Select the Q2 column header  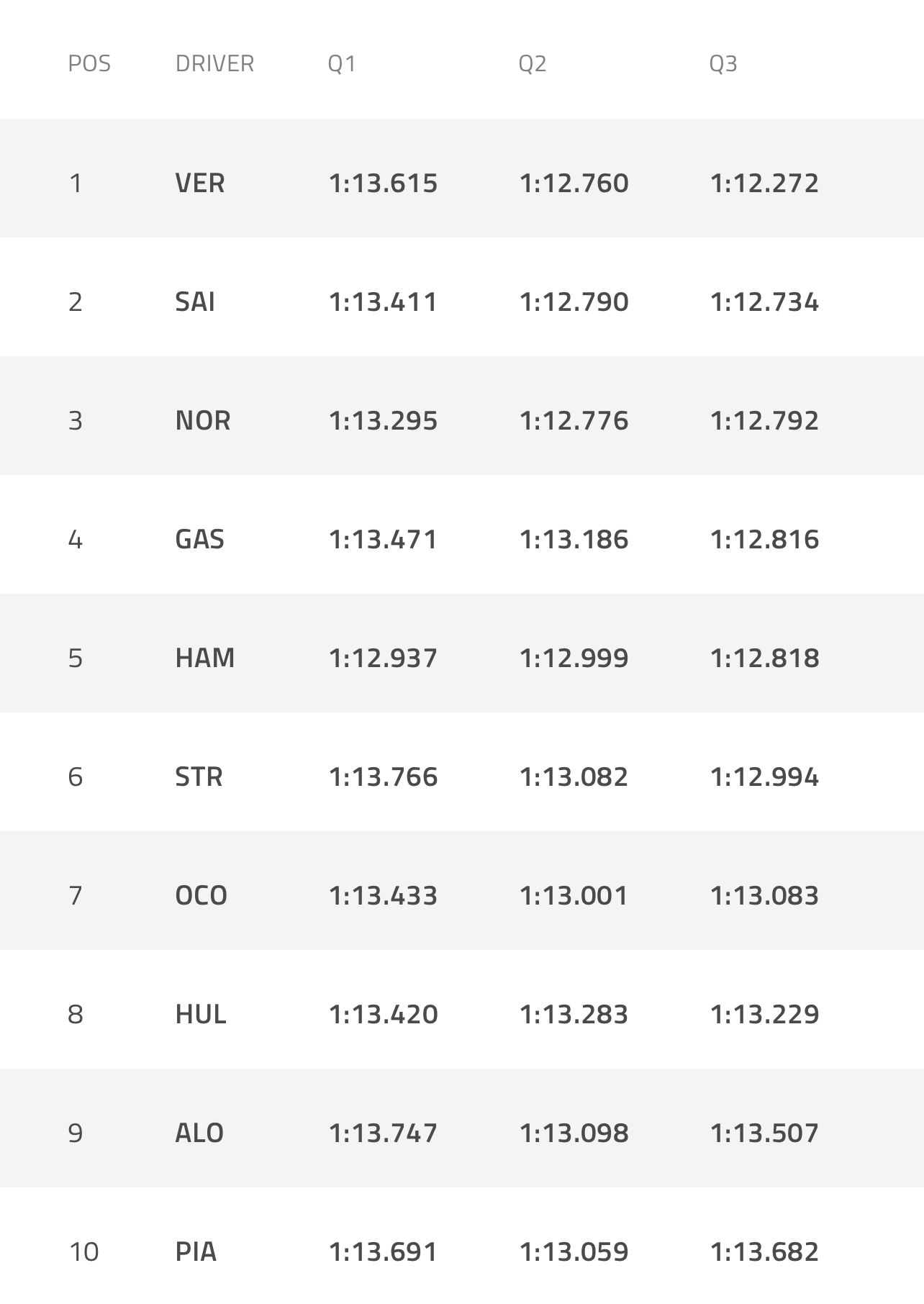(x=533, y=64)
